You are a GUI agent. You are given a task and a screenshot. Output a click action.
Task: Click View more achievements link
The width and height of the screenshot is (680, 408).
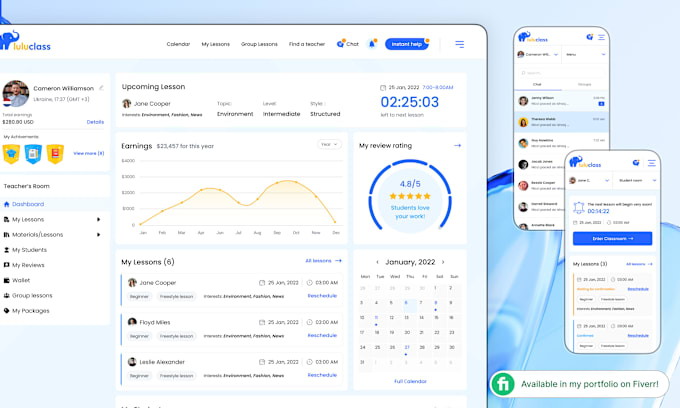coord(88,153)
